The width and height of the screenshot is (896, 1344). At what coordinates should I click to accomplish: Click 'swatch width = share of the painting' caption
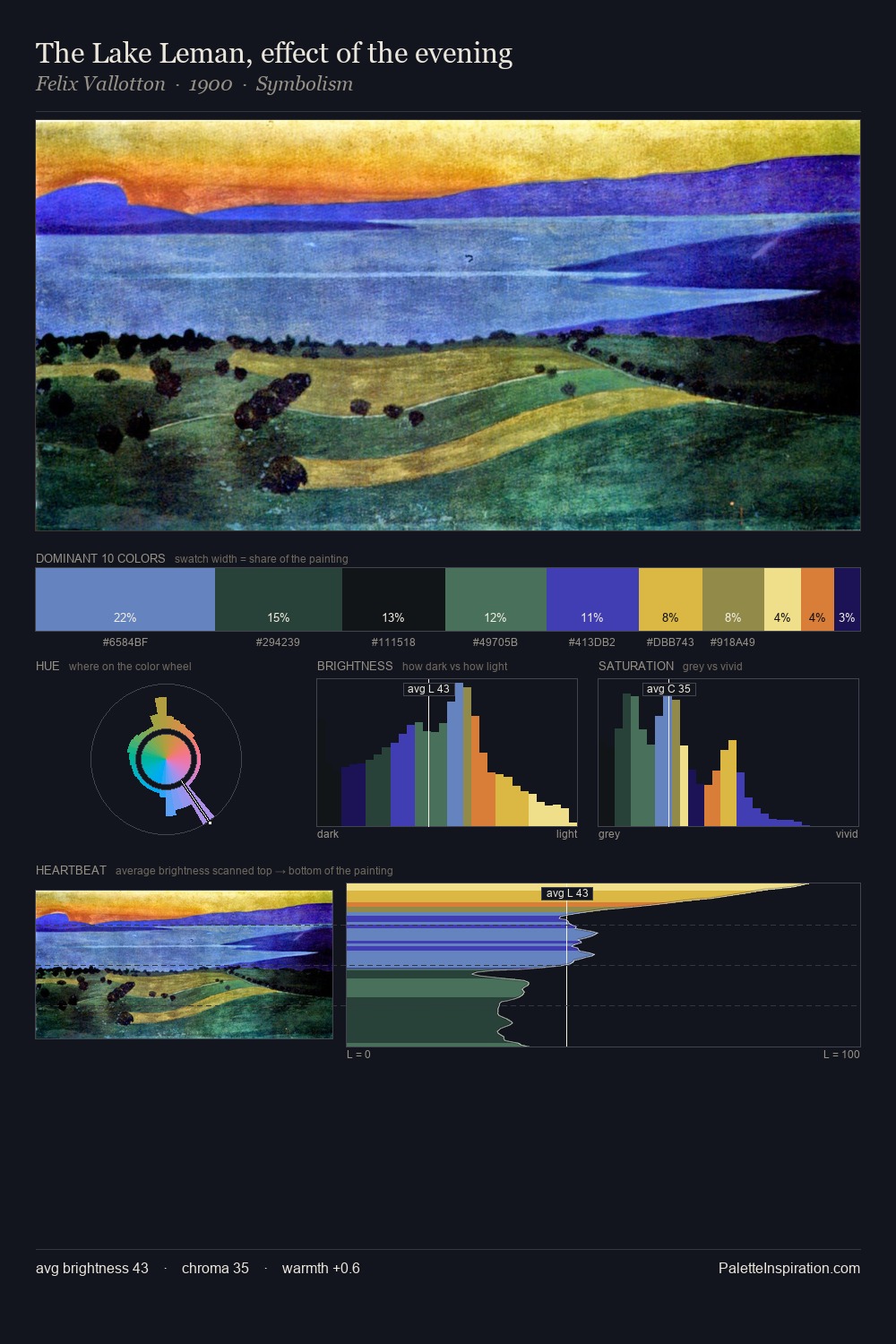[262, 559]
